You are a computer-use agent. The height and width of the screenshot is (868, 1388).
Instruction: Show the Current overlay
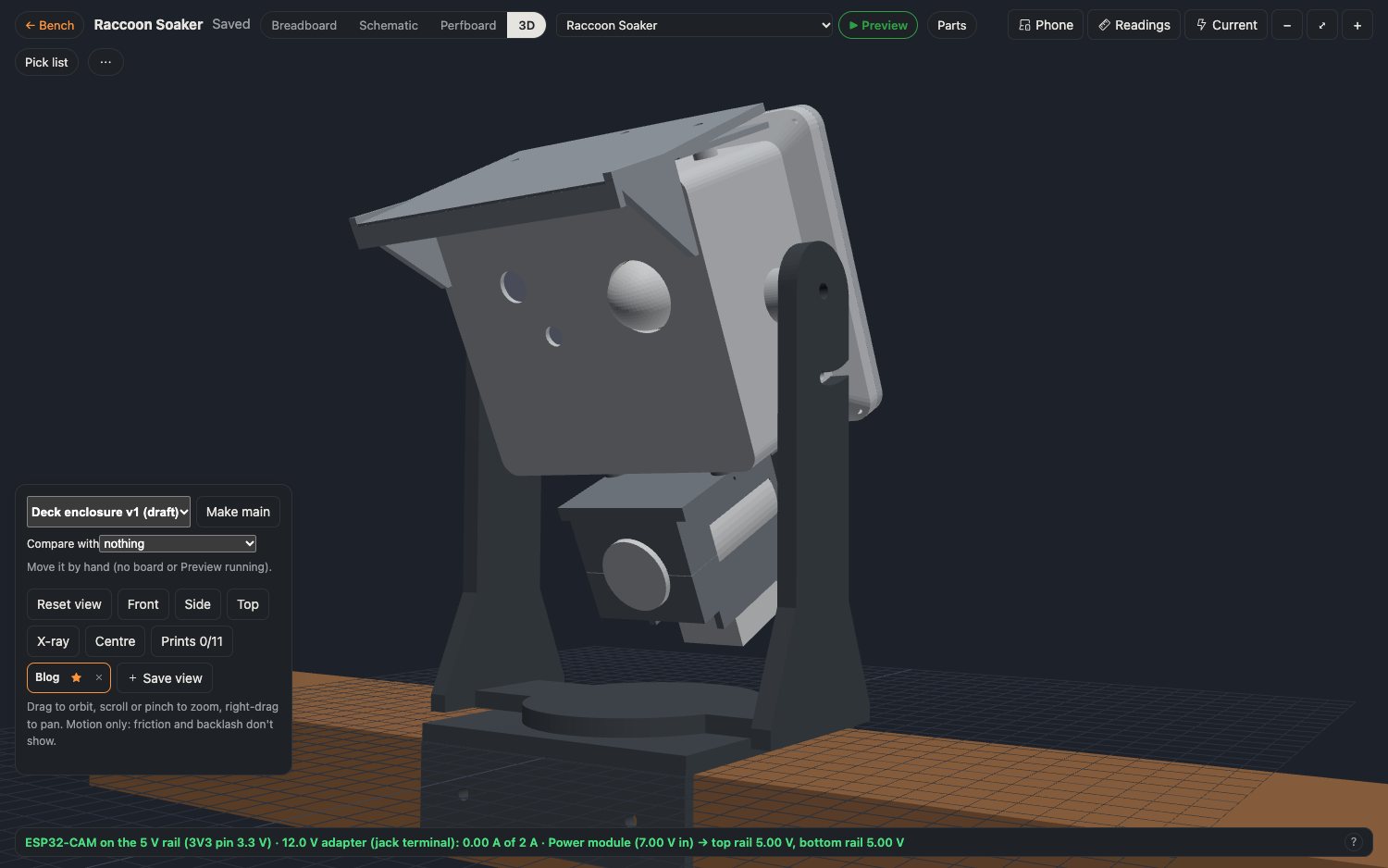1226,25
